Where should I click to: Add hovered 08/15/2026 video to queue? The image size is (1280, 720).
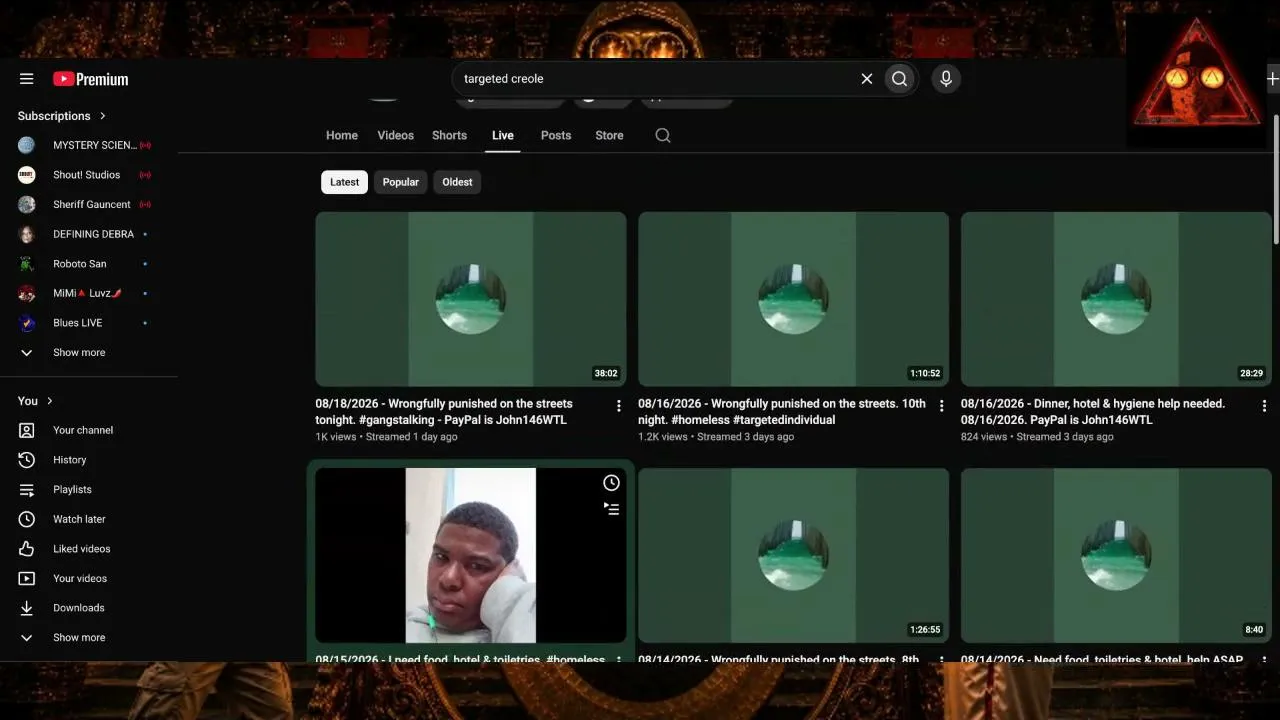click(x=612, y=509)
